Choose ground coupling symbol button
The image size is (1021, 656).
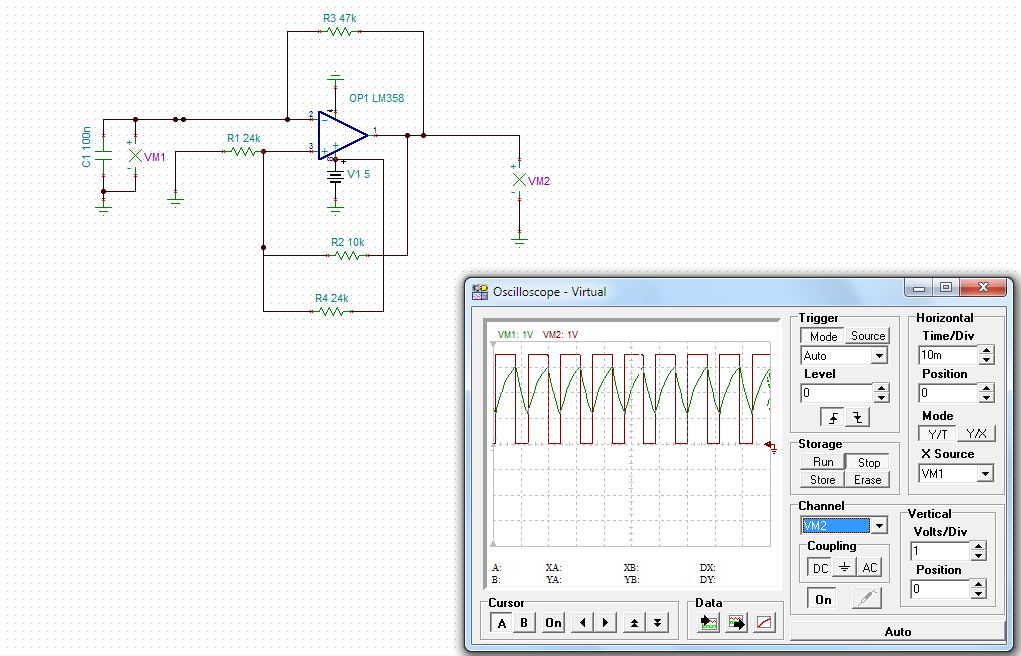pos(845,568)
